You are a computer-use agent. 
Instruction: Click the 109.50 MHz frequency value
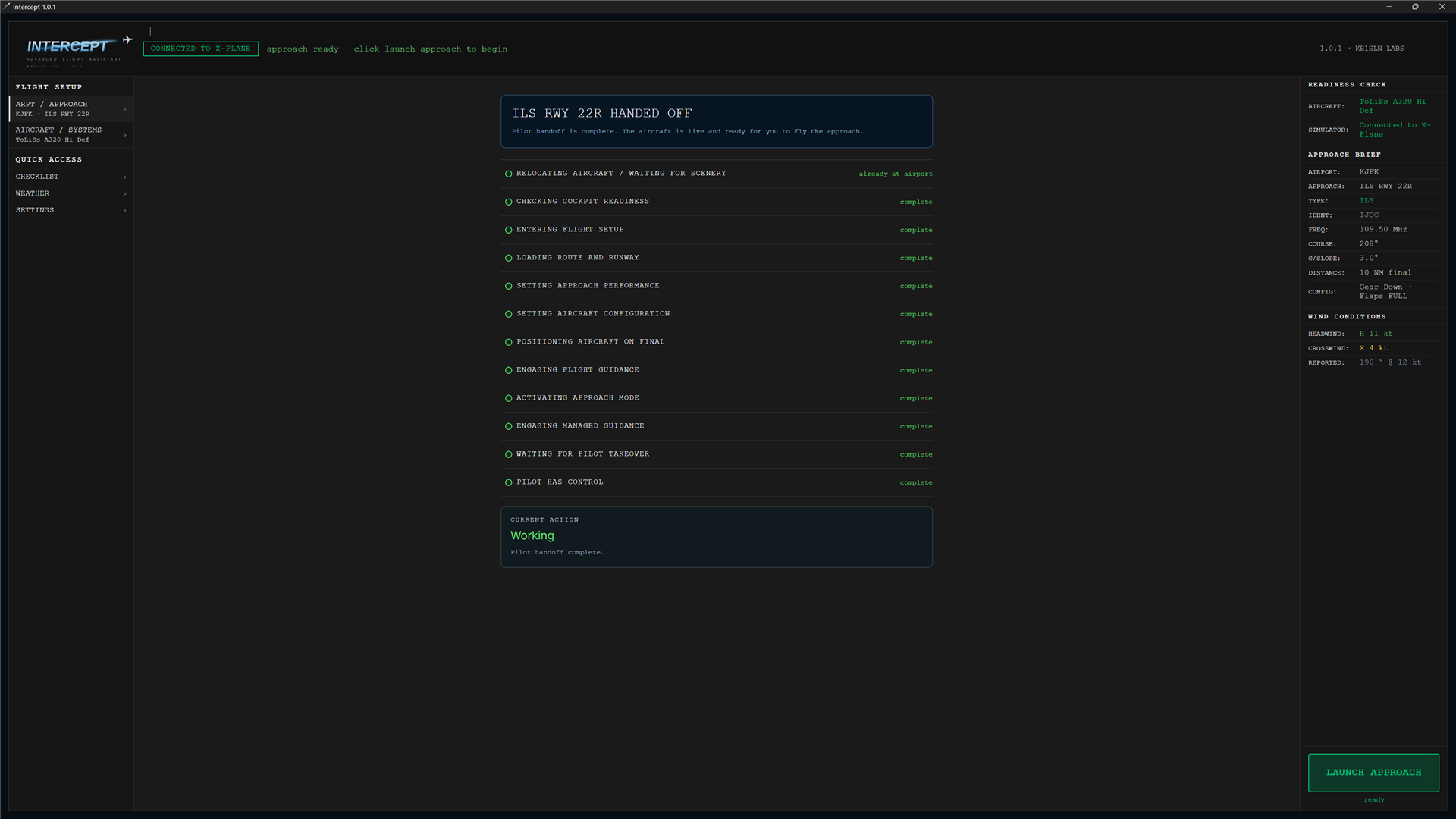(1383, 229)
